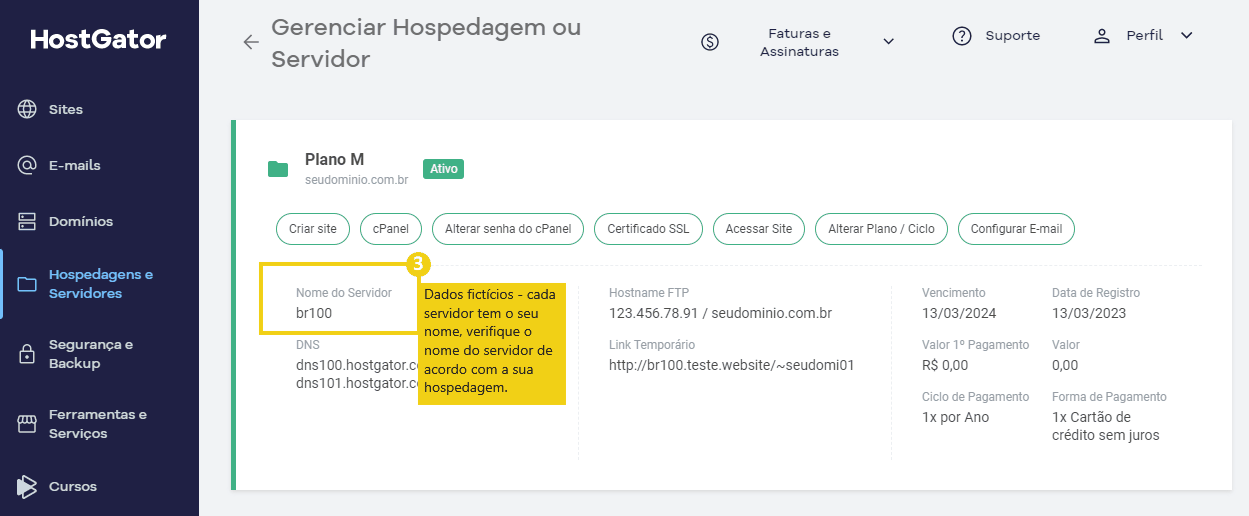Click the Configurar E-mail button
This screenshot has height=516, width=1249.
1016,229
